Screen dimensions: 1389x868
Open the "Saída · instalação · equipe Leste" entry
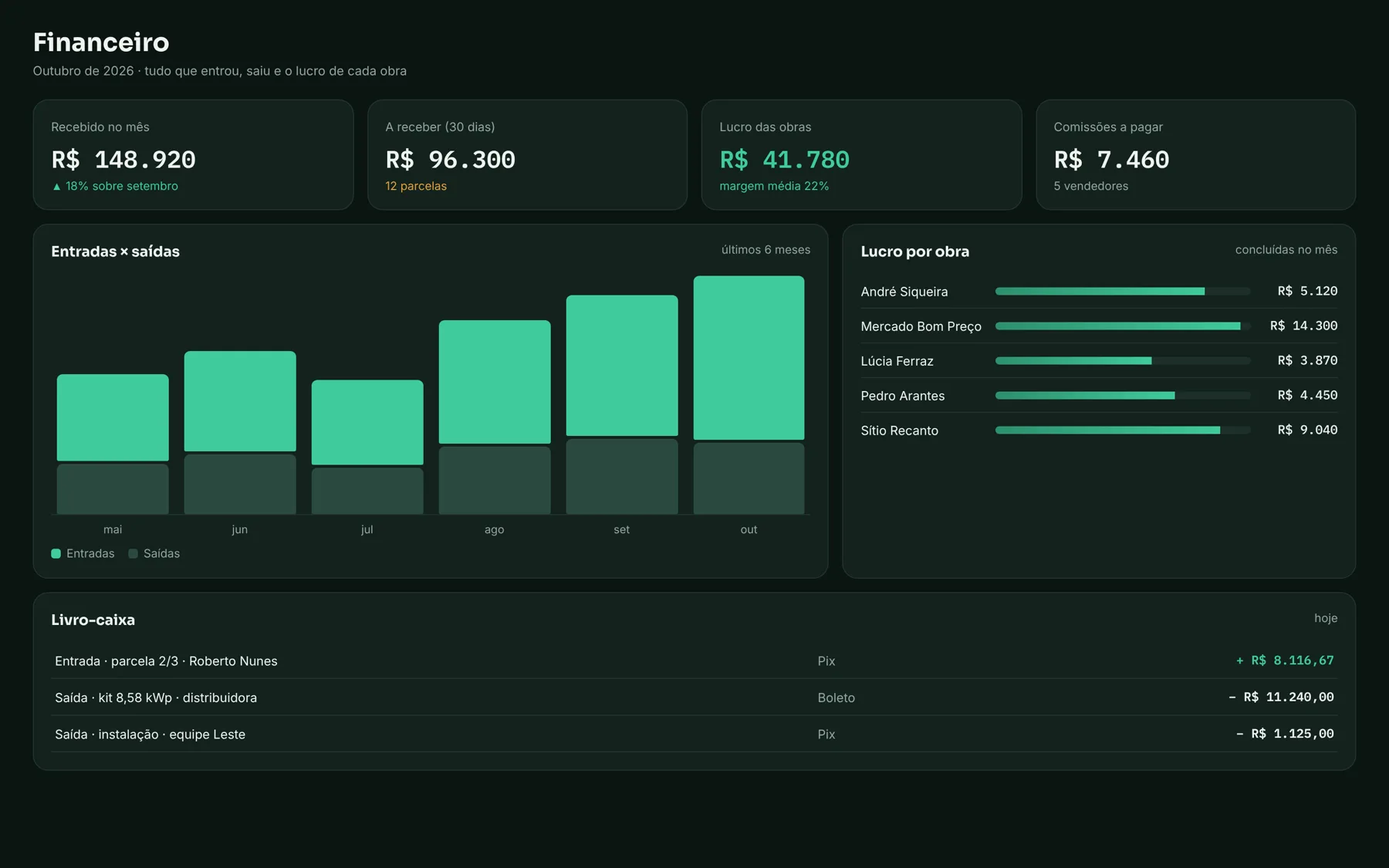tap(150, 735)
